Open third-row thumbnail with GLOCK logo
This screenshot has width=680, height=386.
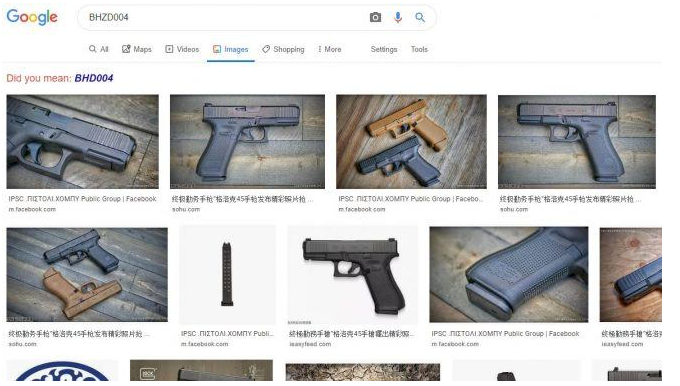coord(201,370)
